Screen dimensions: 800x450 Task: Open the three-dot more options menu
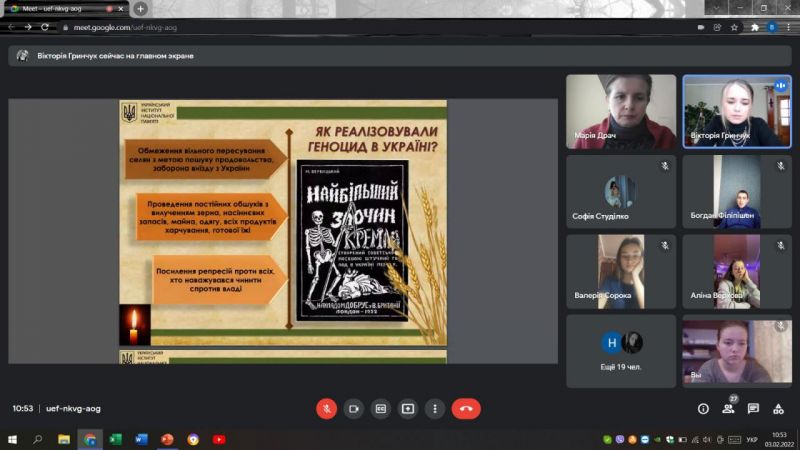tap(435, 409)
